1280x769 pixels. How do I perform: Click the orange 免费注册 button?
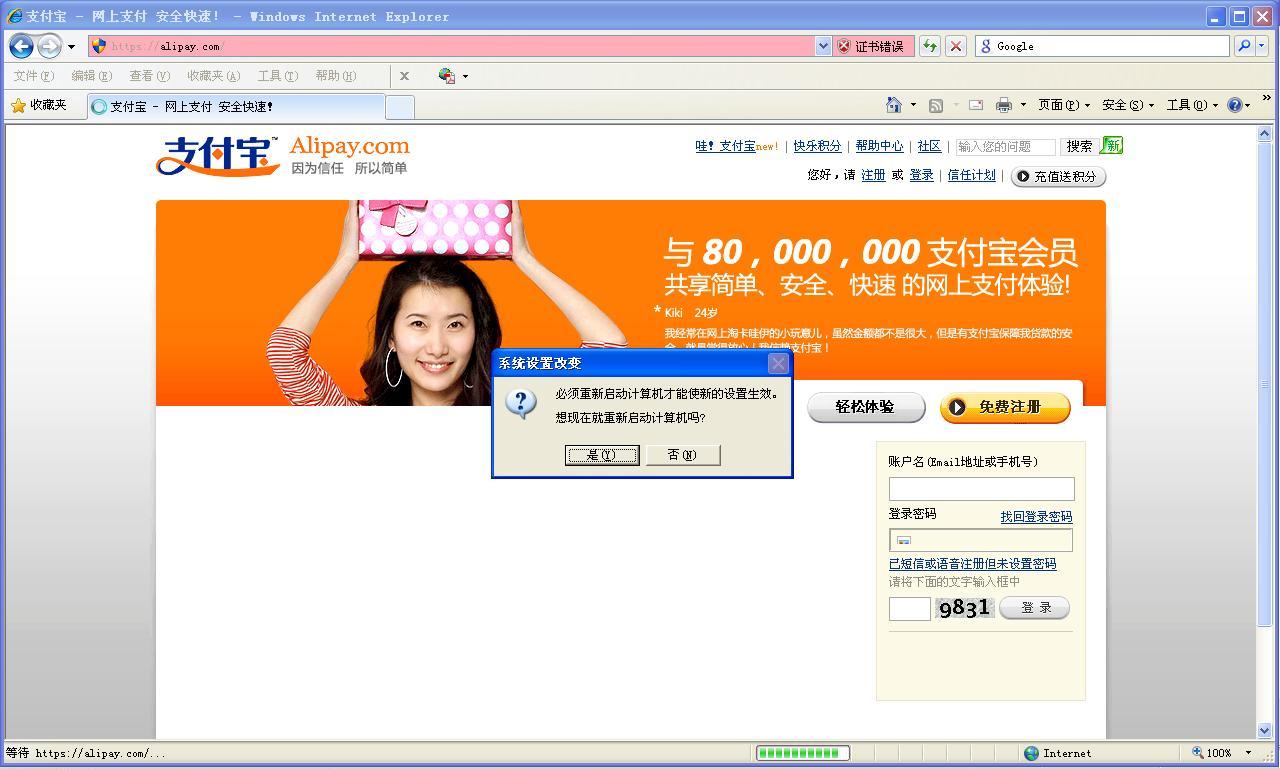(x=1005, y=407)
